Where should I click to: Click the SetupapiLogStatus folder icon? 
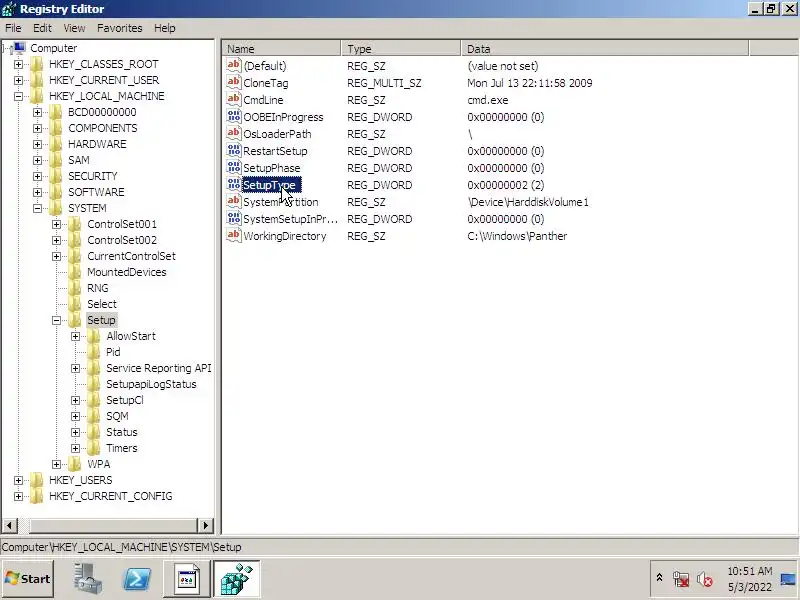pos(94,384)
